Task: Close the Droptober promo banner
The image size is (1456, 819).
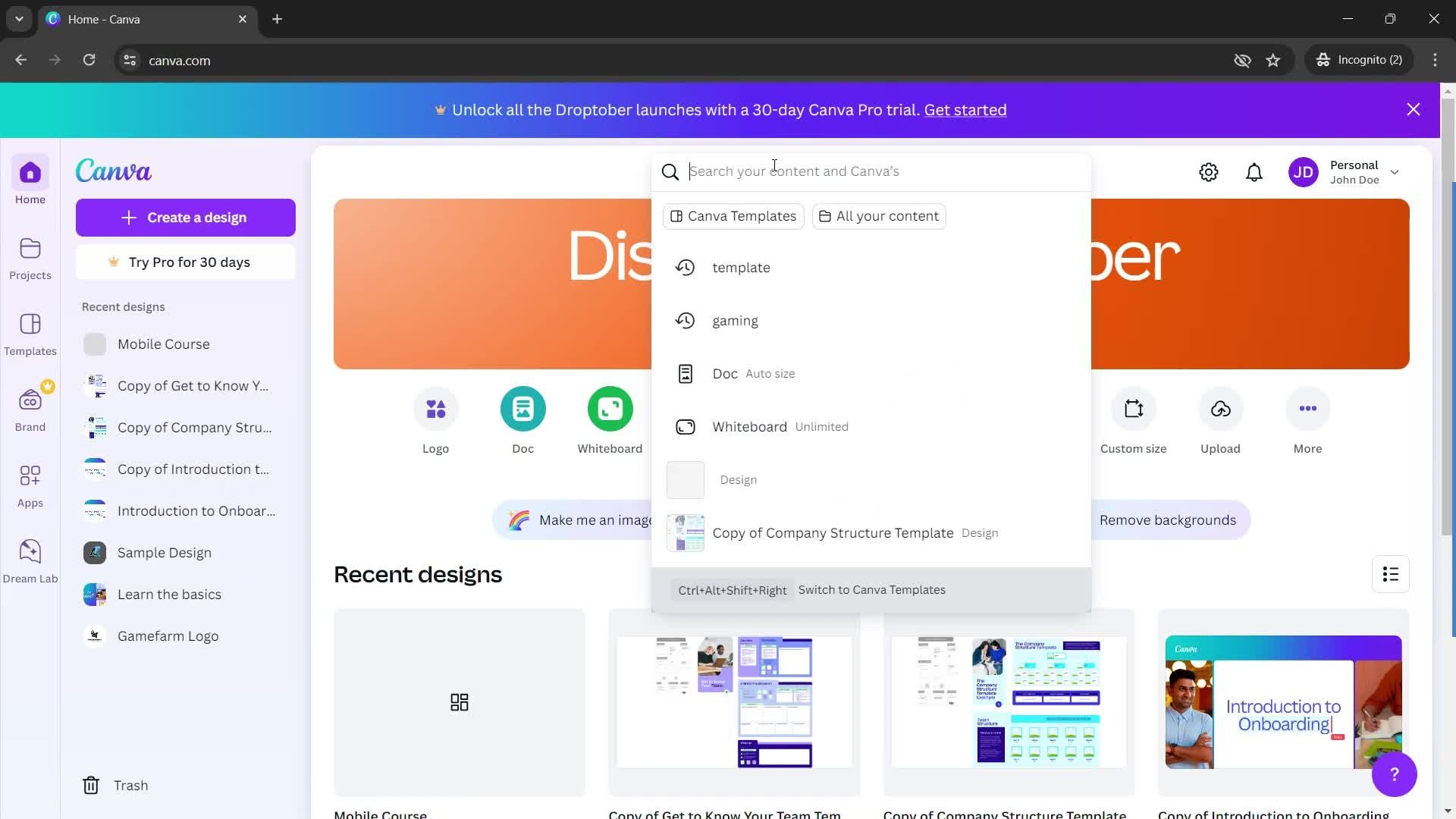Action: (1414, 109)
